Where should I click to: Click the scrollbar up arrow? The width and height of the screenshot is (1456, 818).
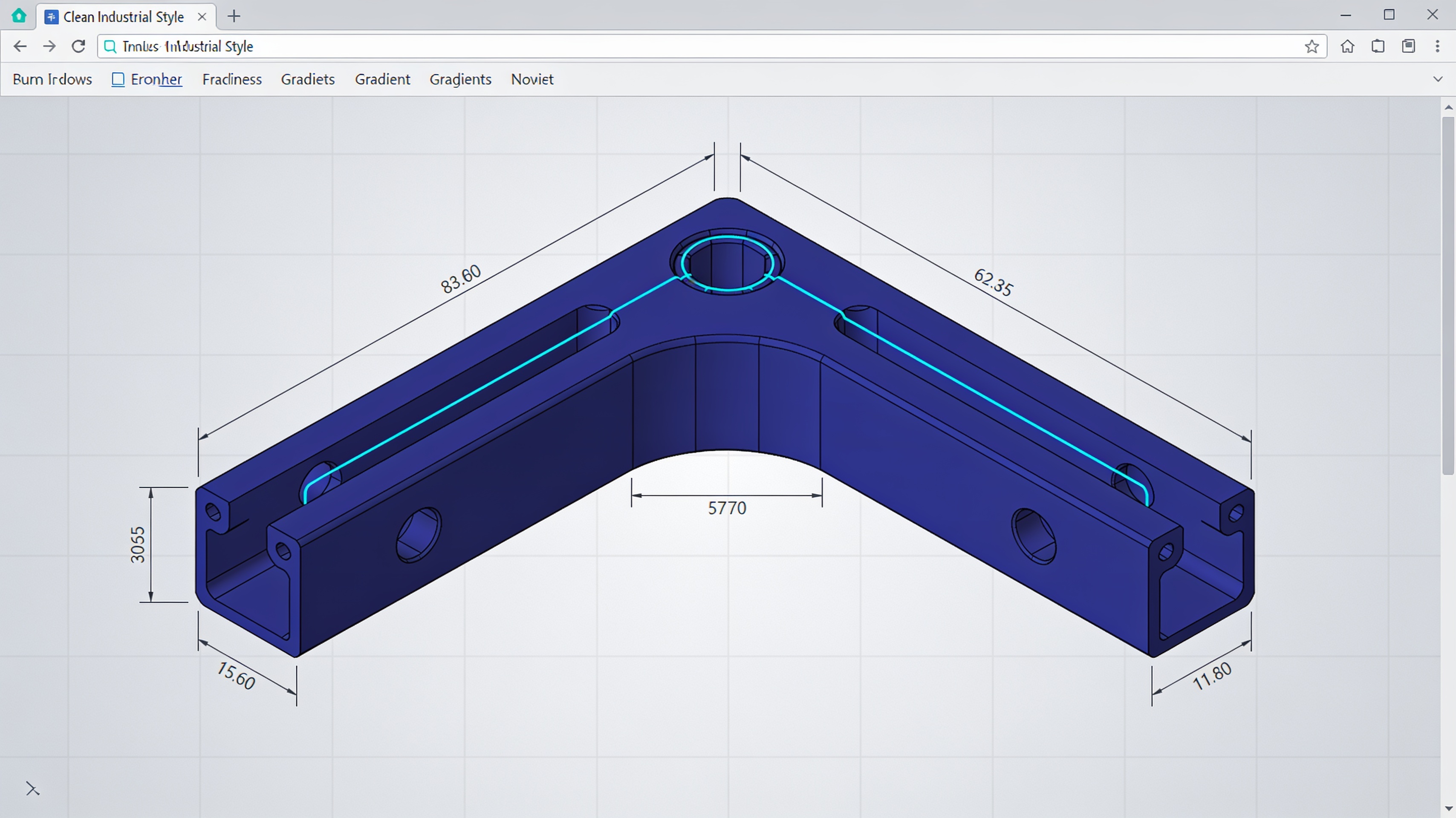[x=1448, y=107]
